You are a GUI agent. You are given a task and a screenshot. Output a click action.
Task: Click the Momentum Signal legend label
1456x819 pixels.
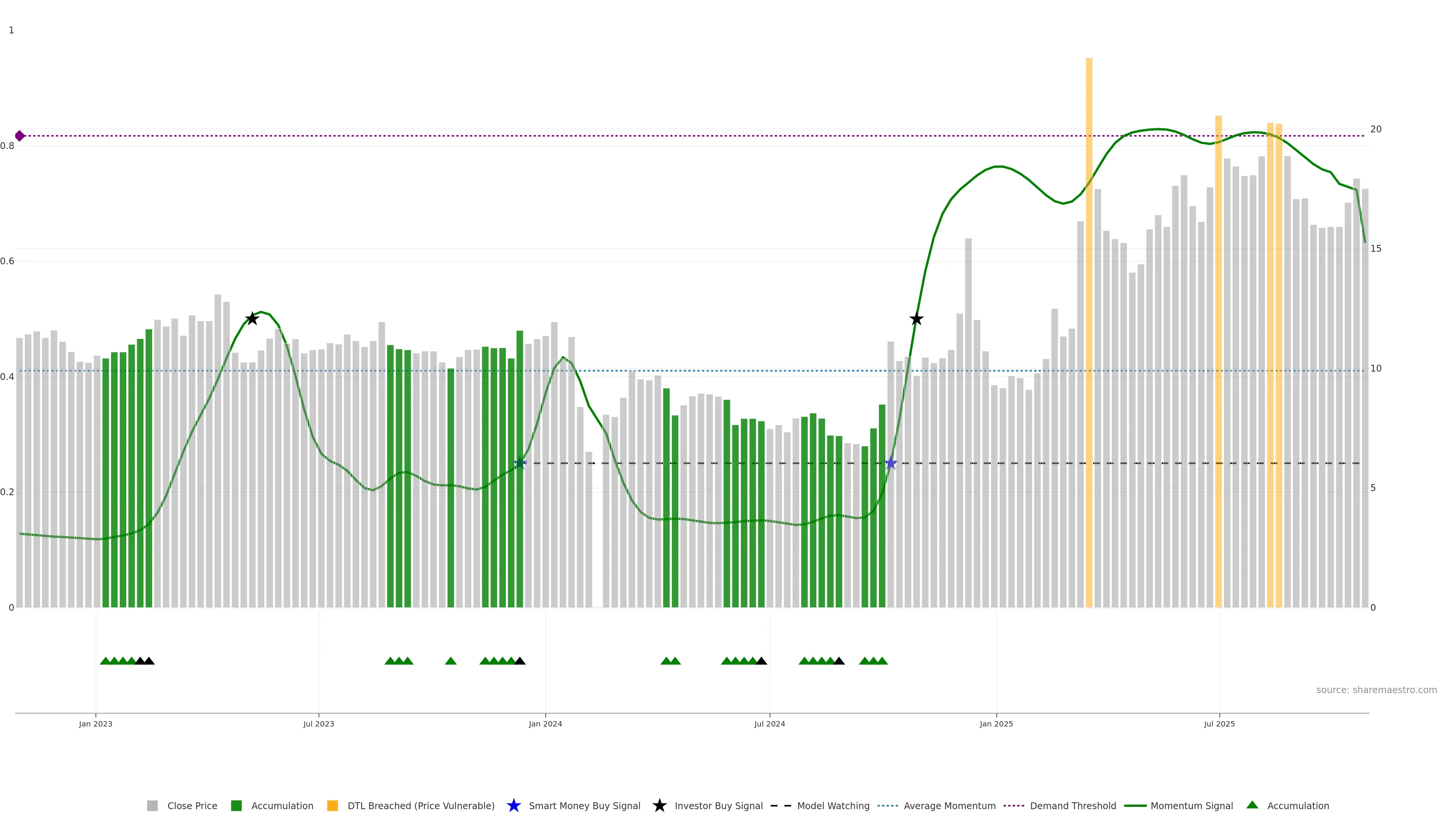point(1191,806)
